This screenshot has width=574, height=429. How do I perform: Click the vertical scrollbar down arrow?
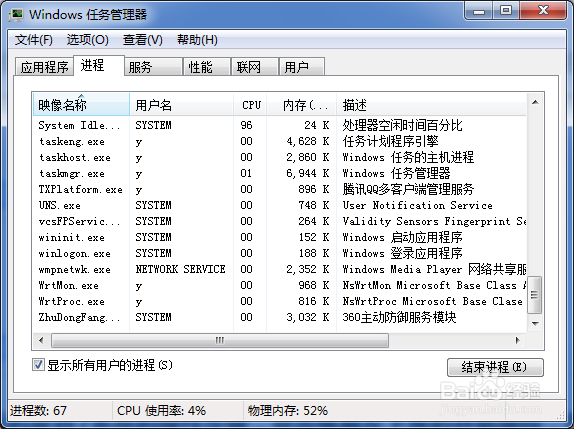point(535,324)
